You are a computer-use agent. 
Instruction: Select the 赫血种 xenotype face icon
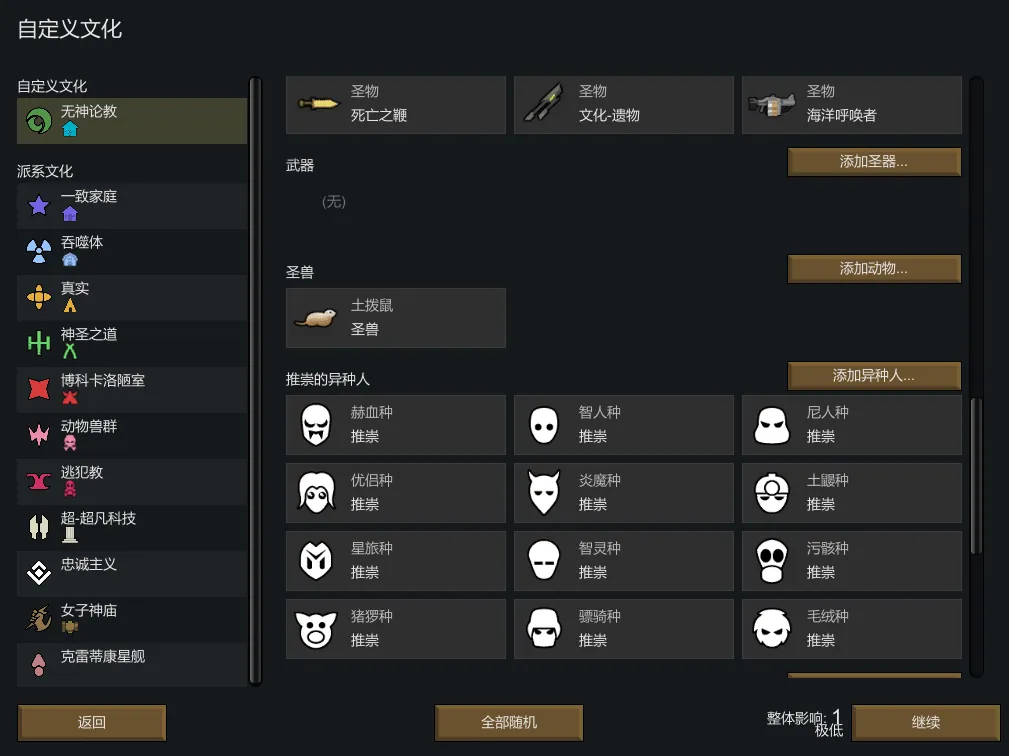(316, 425)
